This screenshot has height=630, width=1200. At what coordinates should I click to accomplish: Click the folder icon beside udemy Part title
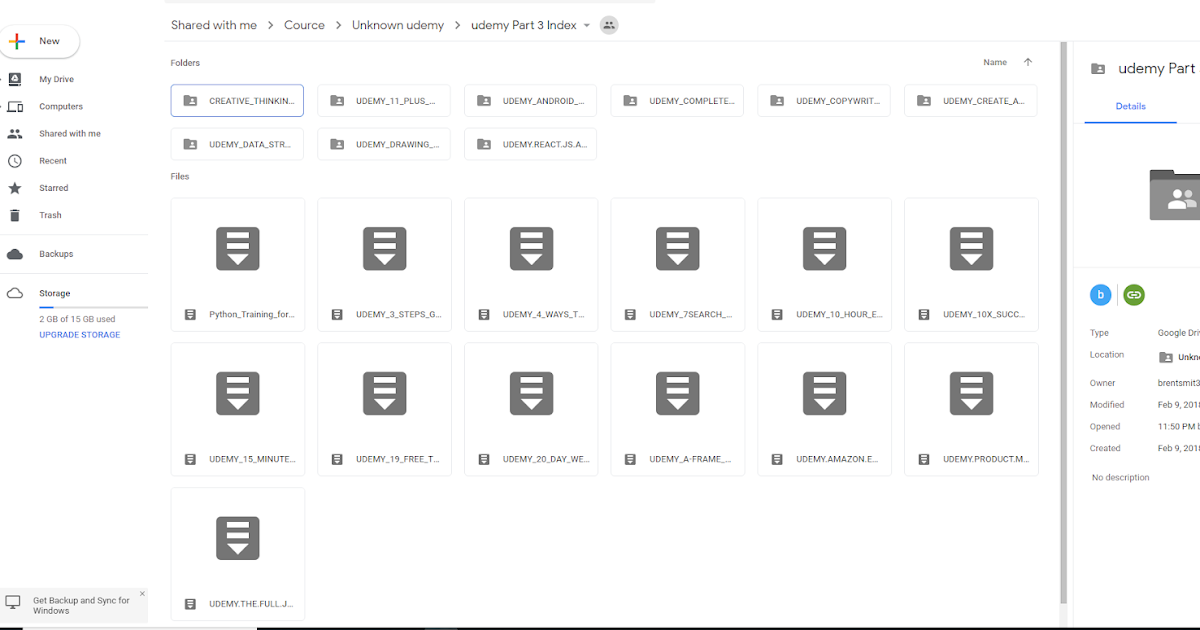[1098, 69]
